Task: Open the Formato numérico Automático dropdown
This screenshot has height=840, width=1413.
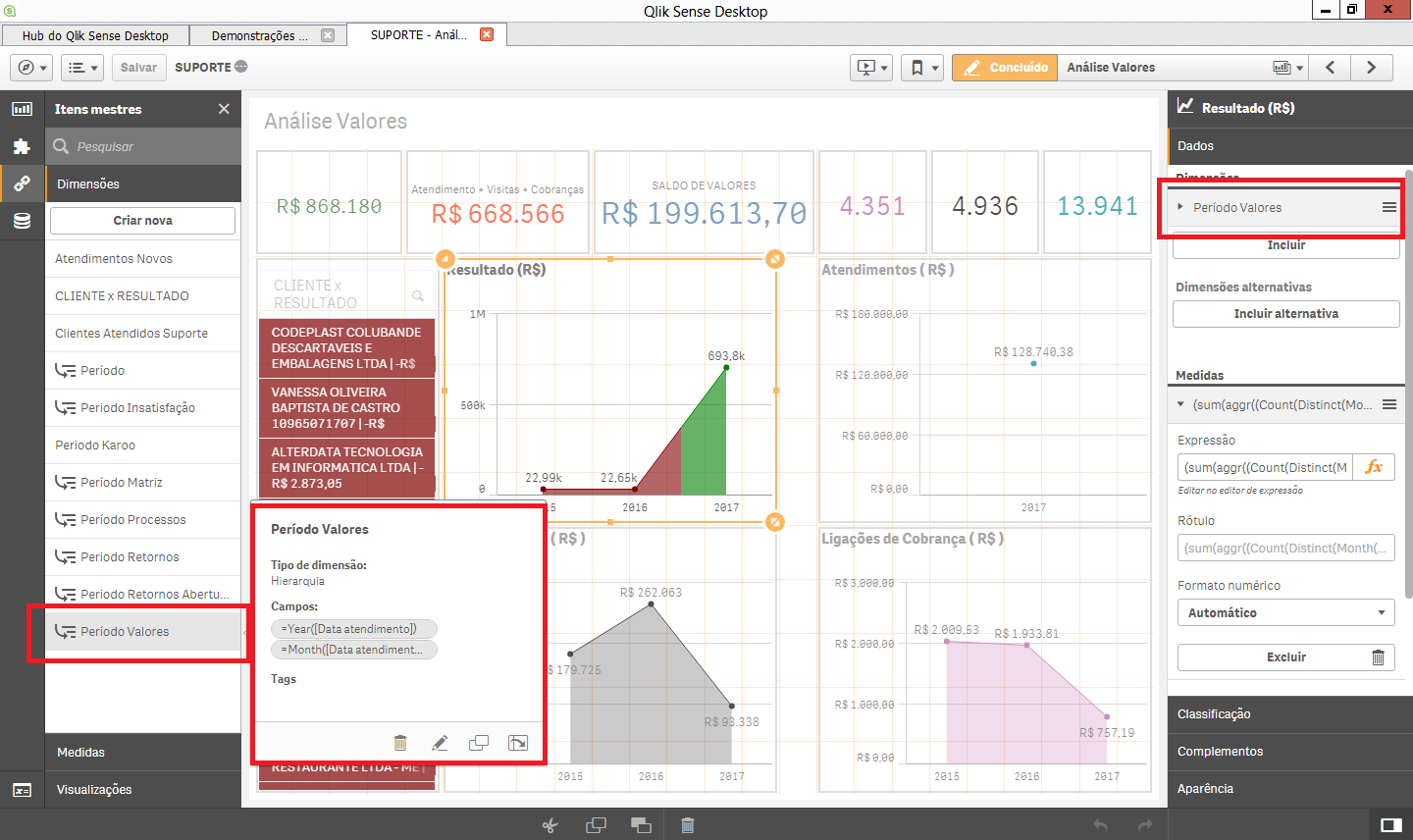Action: [1286, 612]
